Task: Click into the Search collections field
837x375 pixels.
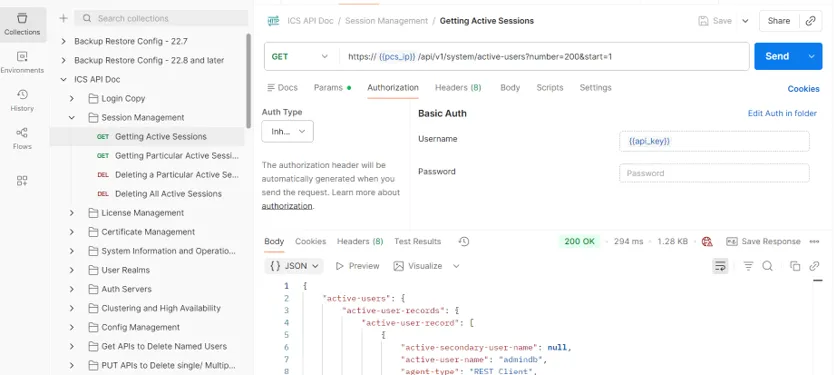Action: [161, 18]
